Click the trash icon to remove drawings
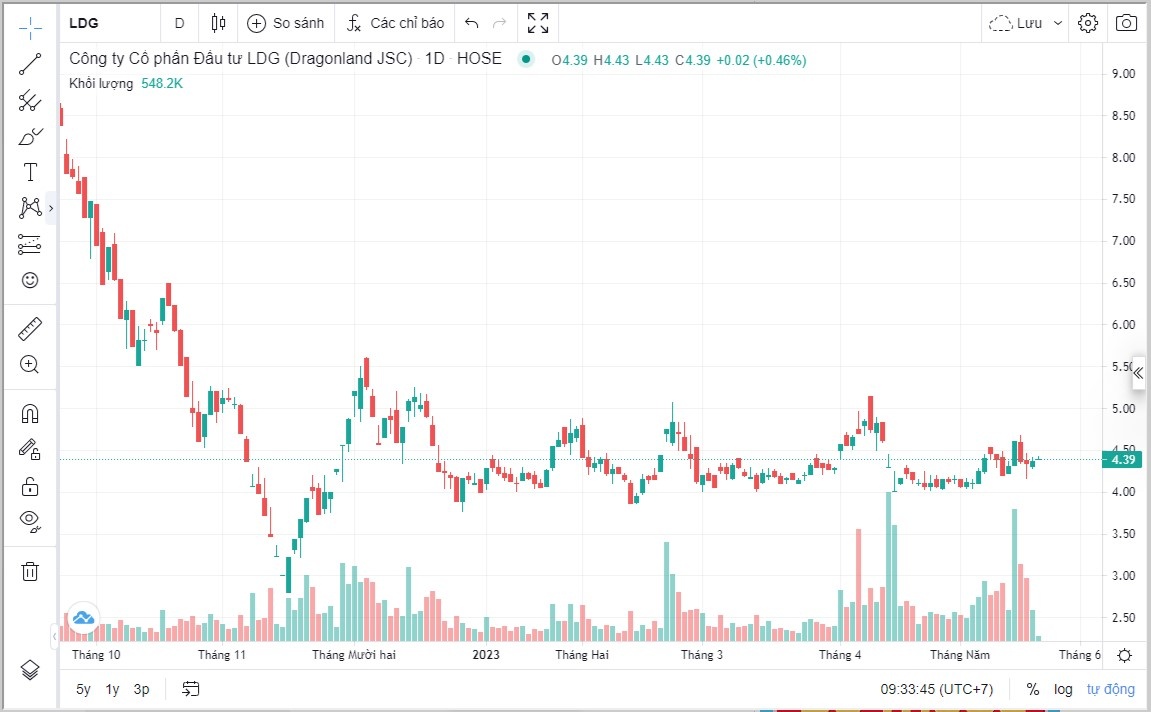1151x712 pixels. point(30,571)
